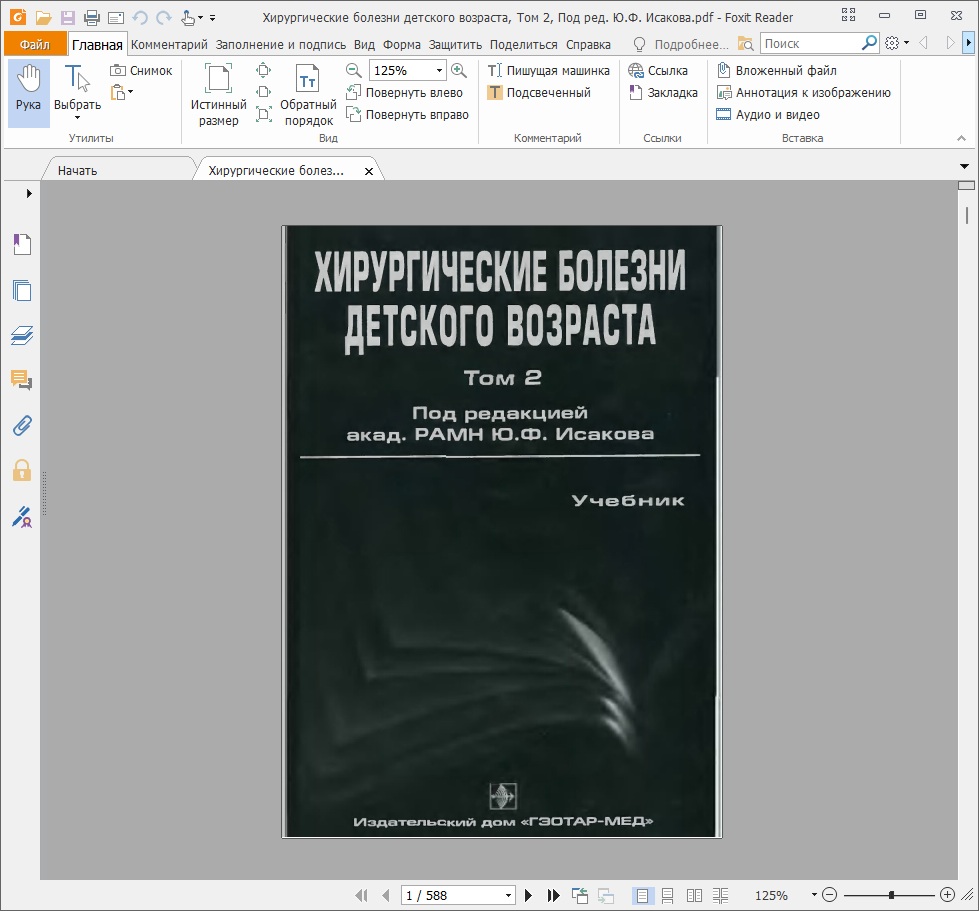
Task: Click the Fit Width icon in Вид group
Action: tap(264, 92)
